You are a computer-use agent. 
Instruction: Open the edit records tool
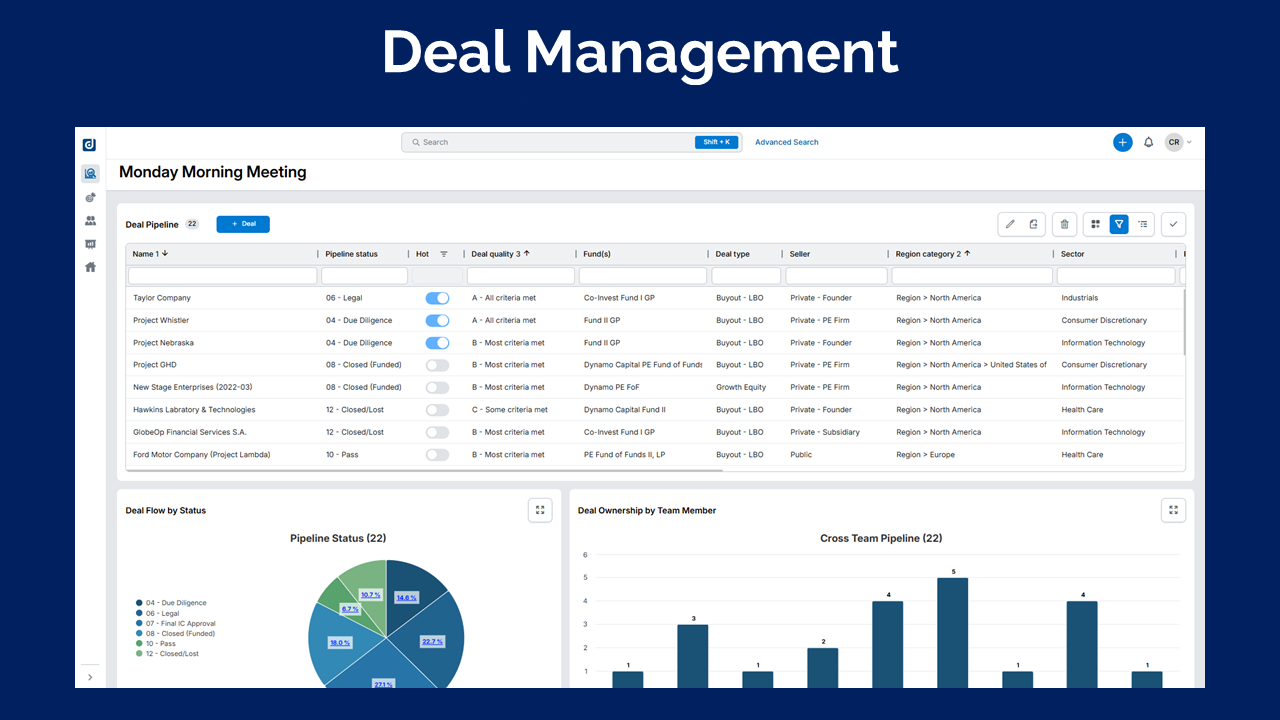point(1009,224)
